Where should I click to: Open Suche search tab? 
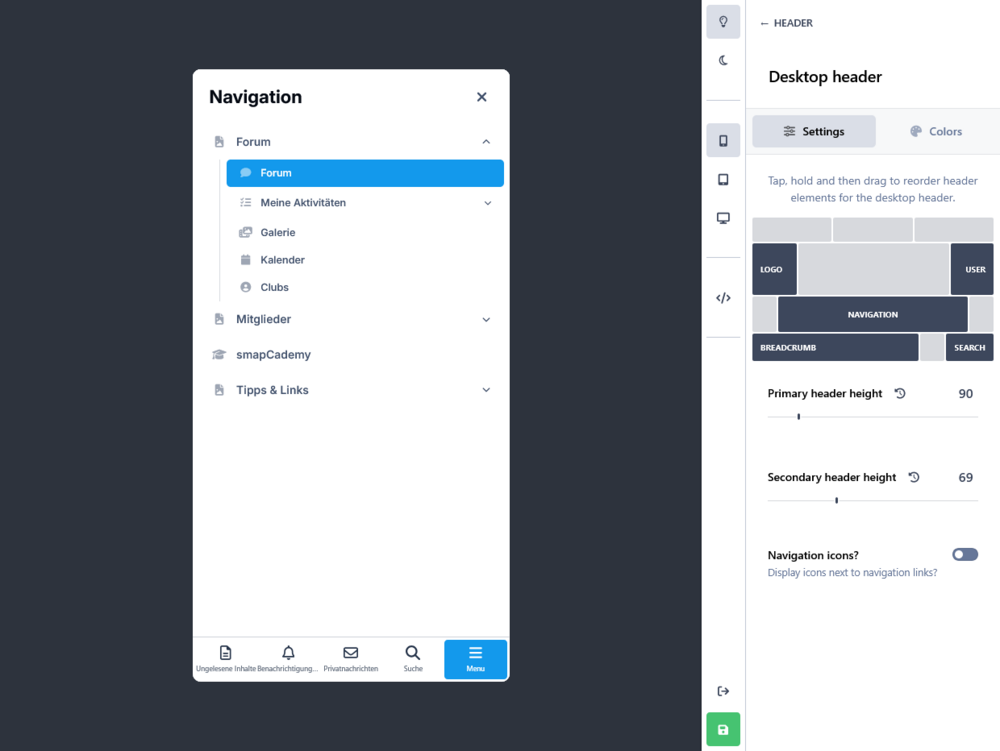pyautogui.click(x=413, y=659)
